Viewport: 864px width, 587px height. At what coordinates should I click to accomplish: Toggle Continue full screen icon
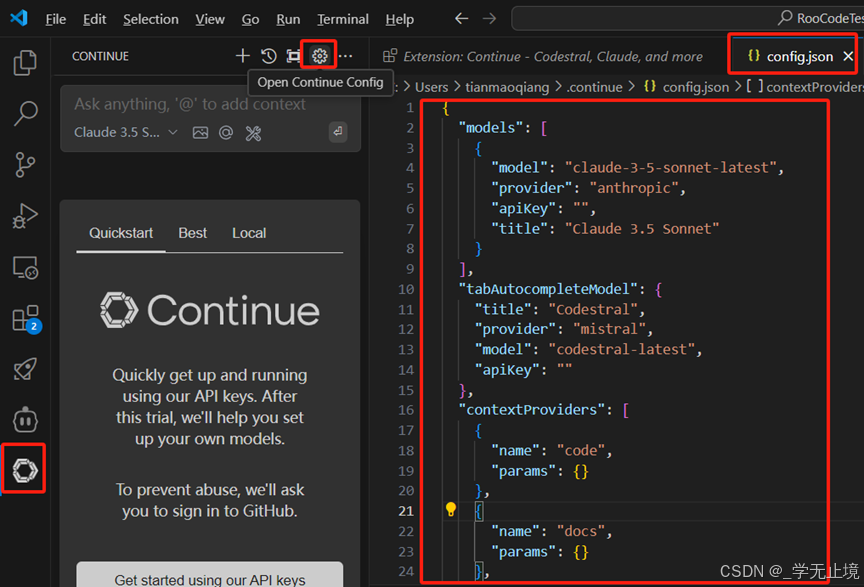pos(293,56)
